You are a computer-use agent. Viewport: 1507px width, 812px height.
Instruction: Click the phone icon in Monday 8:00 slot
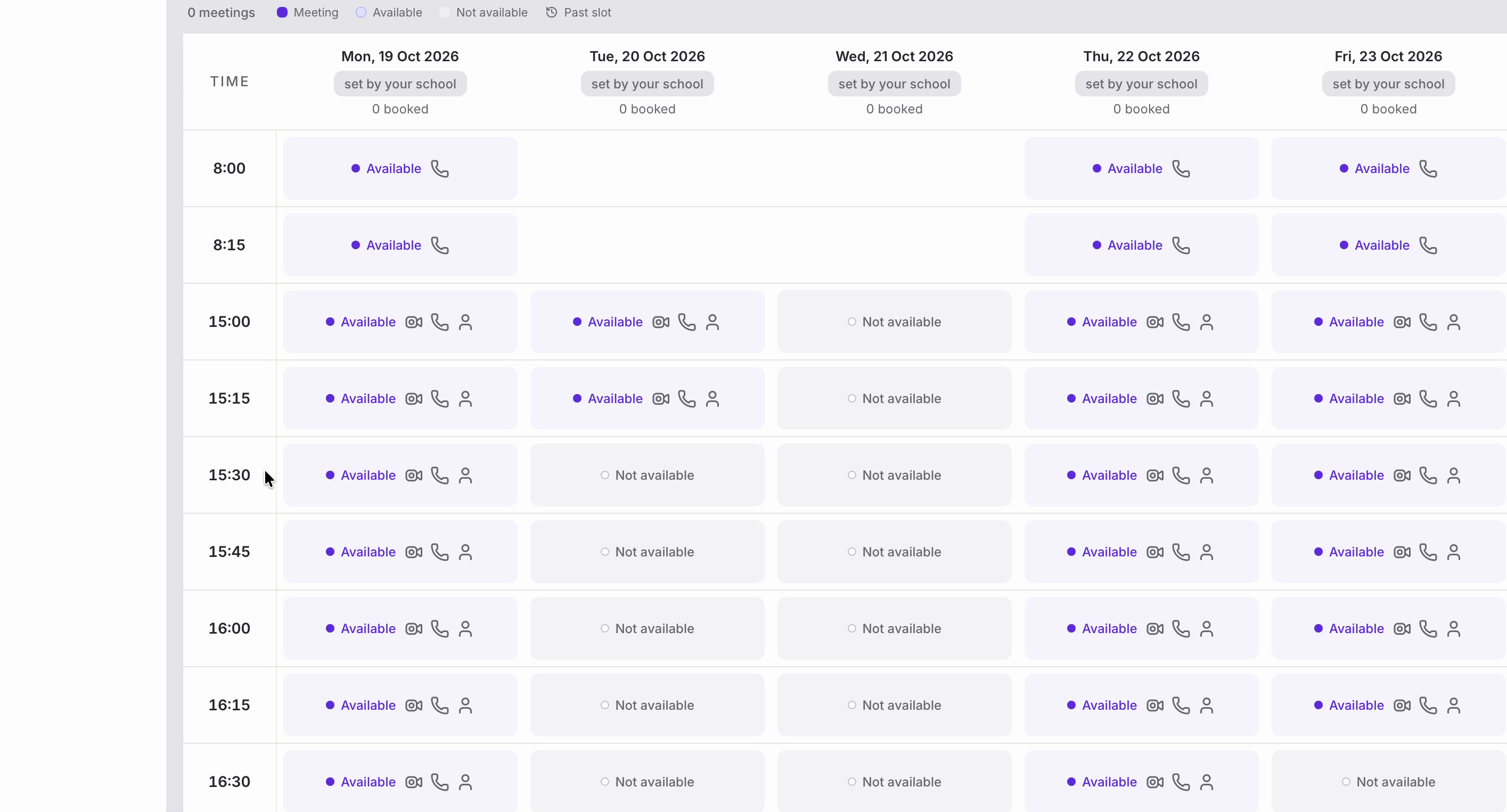coord(440,168)
